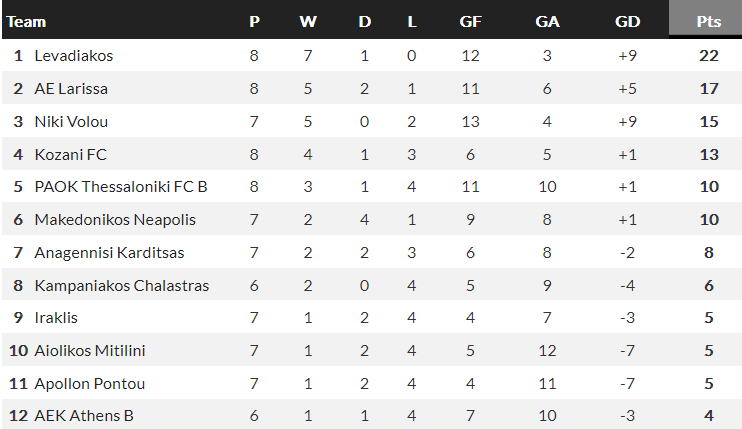Open the AE Larissa team page
The image size is (742, 429).
coord(71,89)
